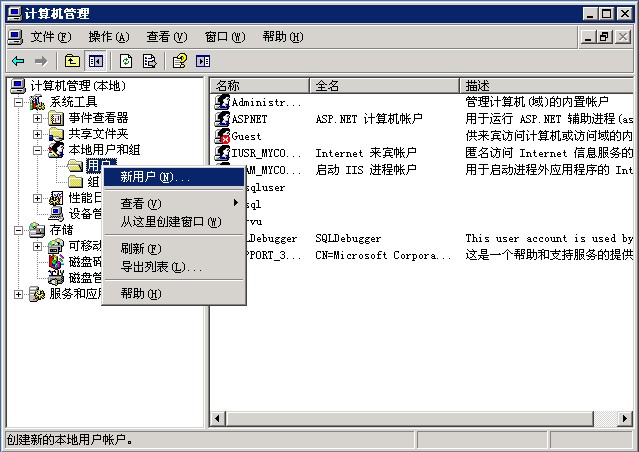Expand the 共享文件夹 tree node
The width and height of the screenshot is (639, 452).
pyautogui.click(x=38, y=134)
